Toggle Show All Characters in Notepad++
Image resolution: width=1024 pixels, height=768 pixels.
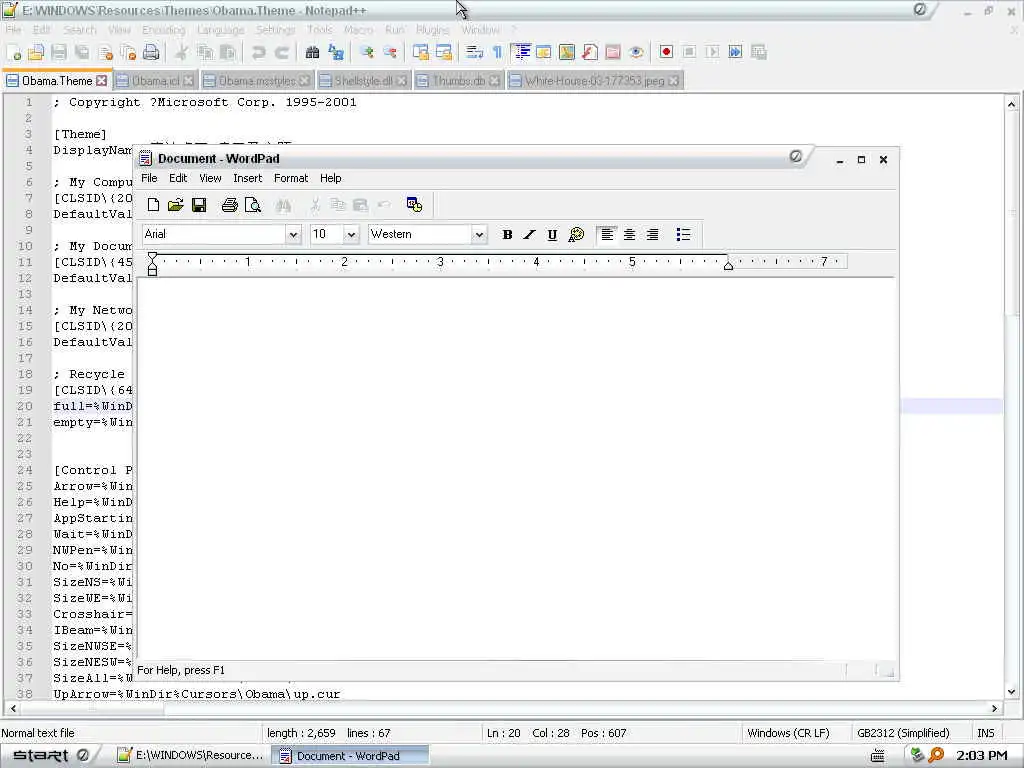pyautogui.click(x=497, y=52)
